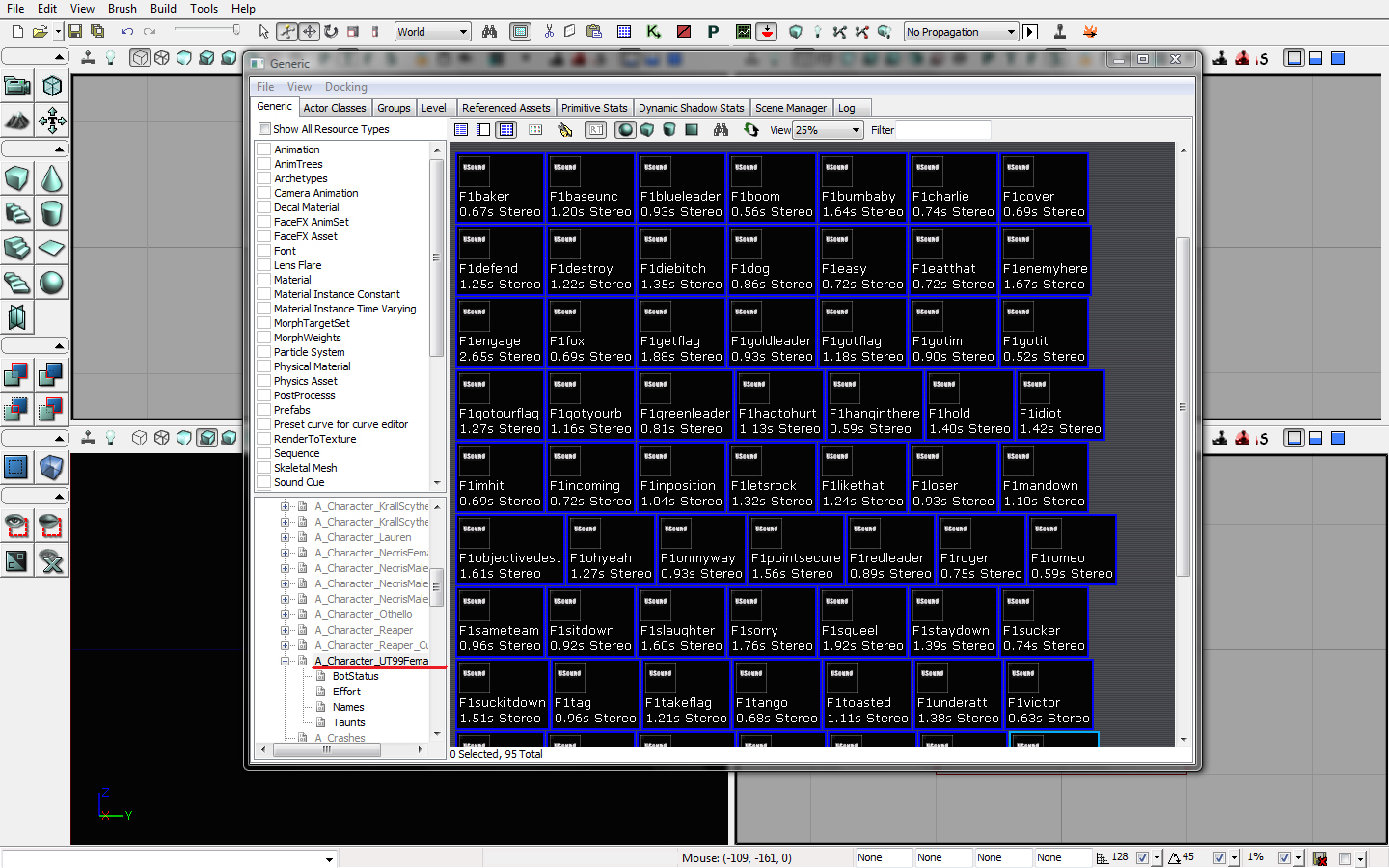Image resolution: width=1389 pixels, height=868 pixels.
Task: Tick the Skeletal Mesh filter checkbox
Action: click(x=263, y=468)
